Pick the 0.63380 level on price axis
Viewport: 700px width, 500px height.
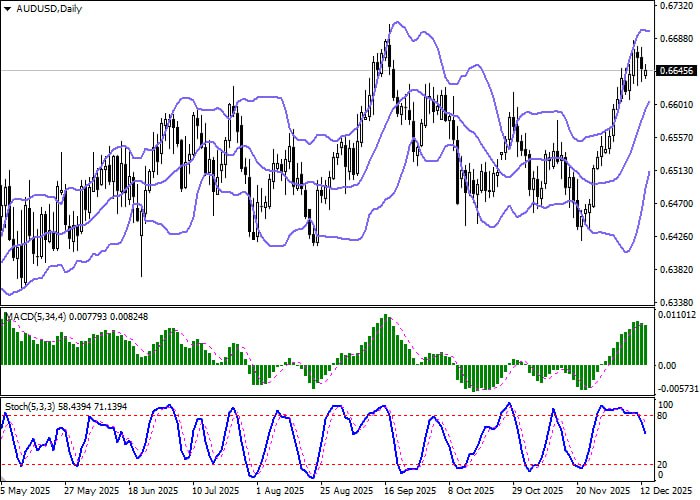tap(679, 301)
